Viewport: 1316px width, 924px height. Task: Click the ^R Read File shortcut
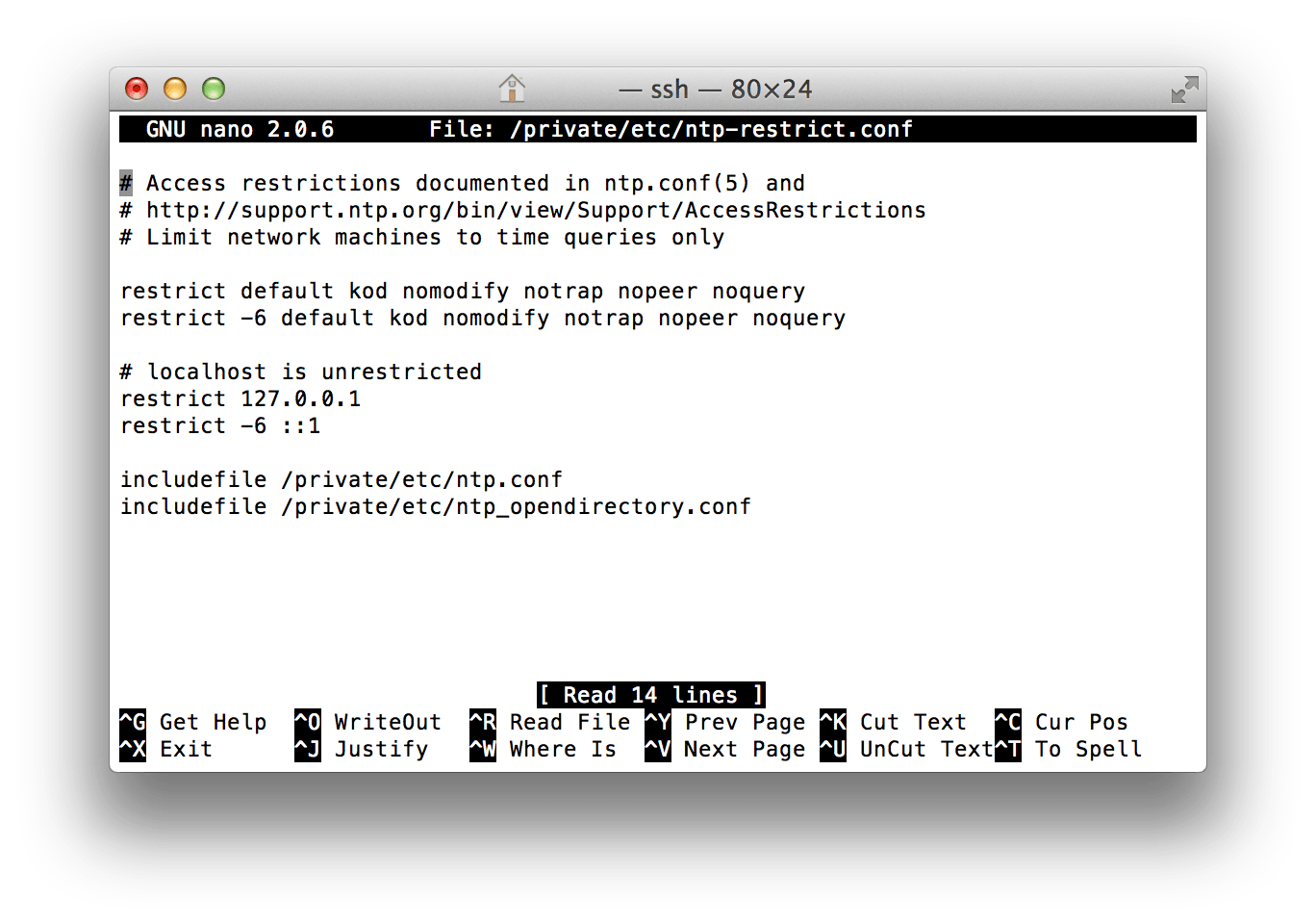tap(550, 722)
